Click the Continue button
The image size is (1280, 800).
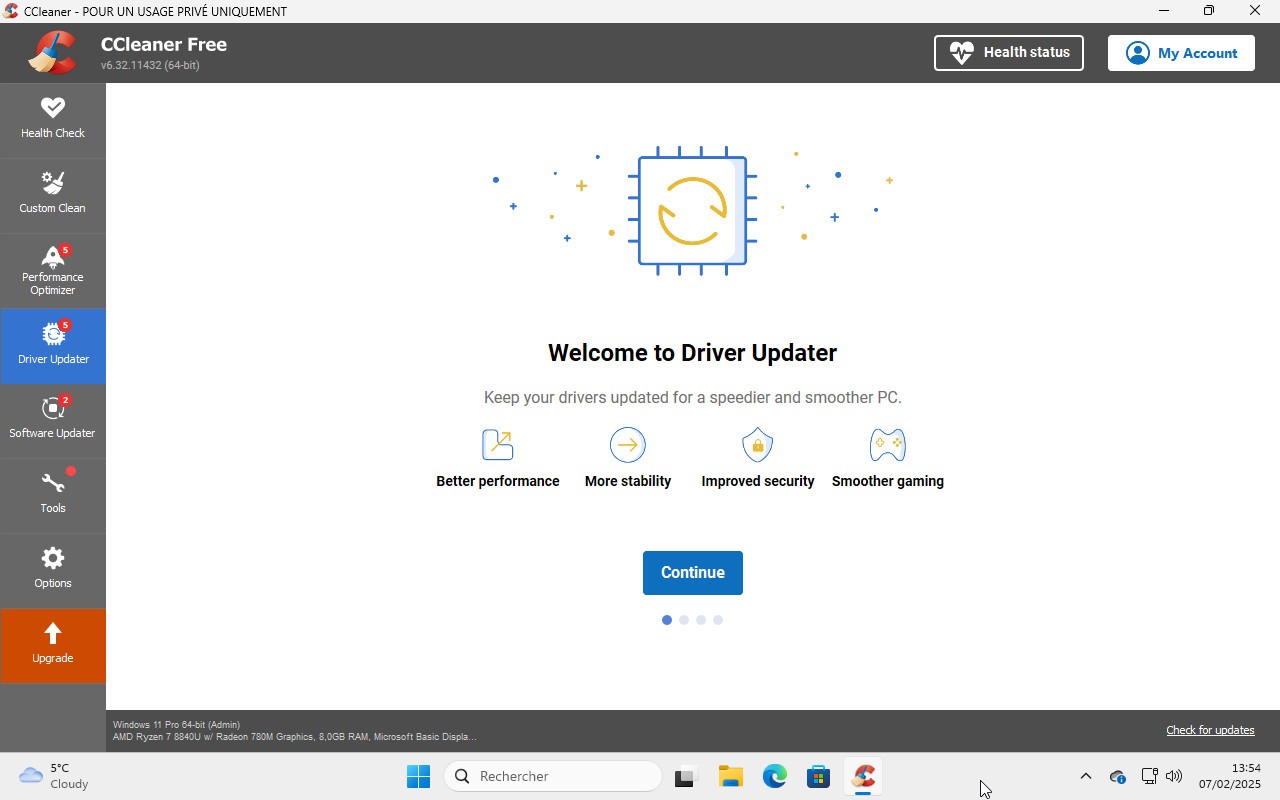692,572
